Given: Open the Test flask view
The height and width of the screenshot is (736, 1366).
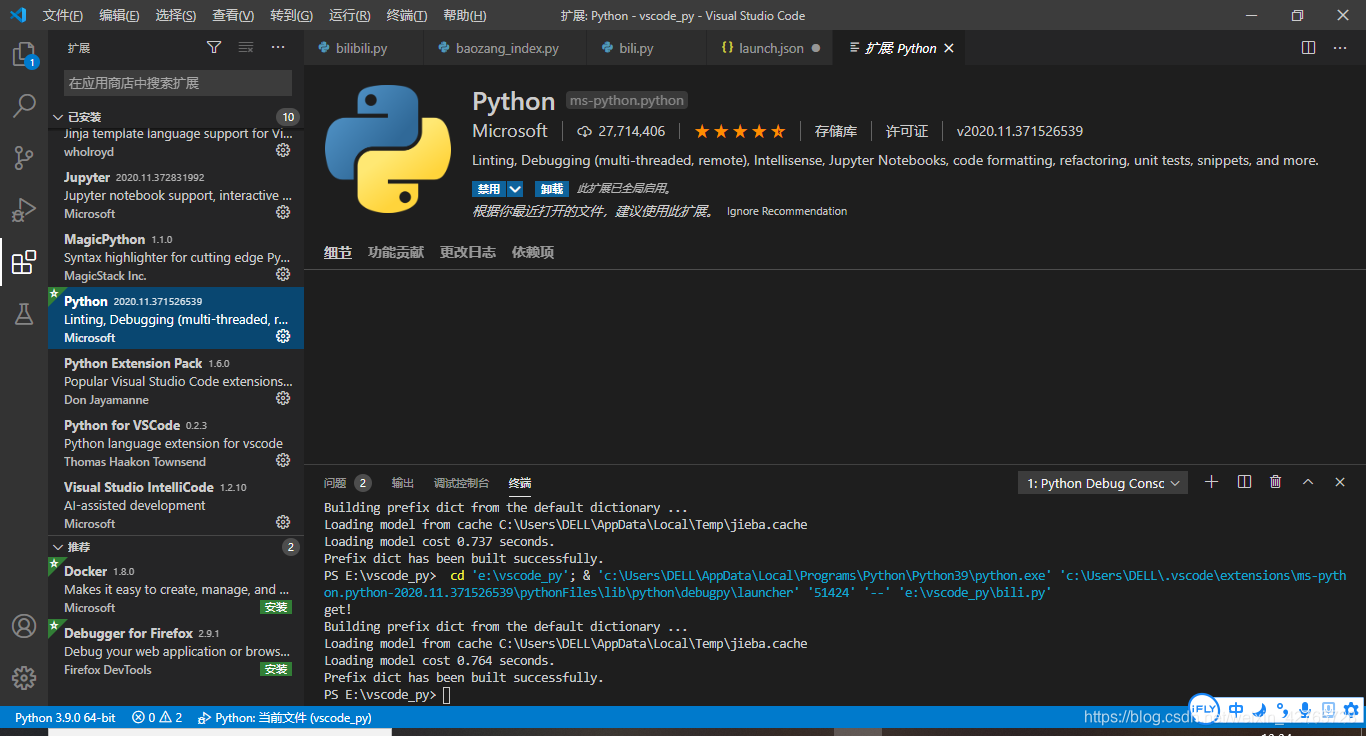Looking at the screenshot, I should click(24, 314).
